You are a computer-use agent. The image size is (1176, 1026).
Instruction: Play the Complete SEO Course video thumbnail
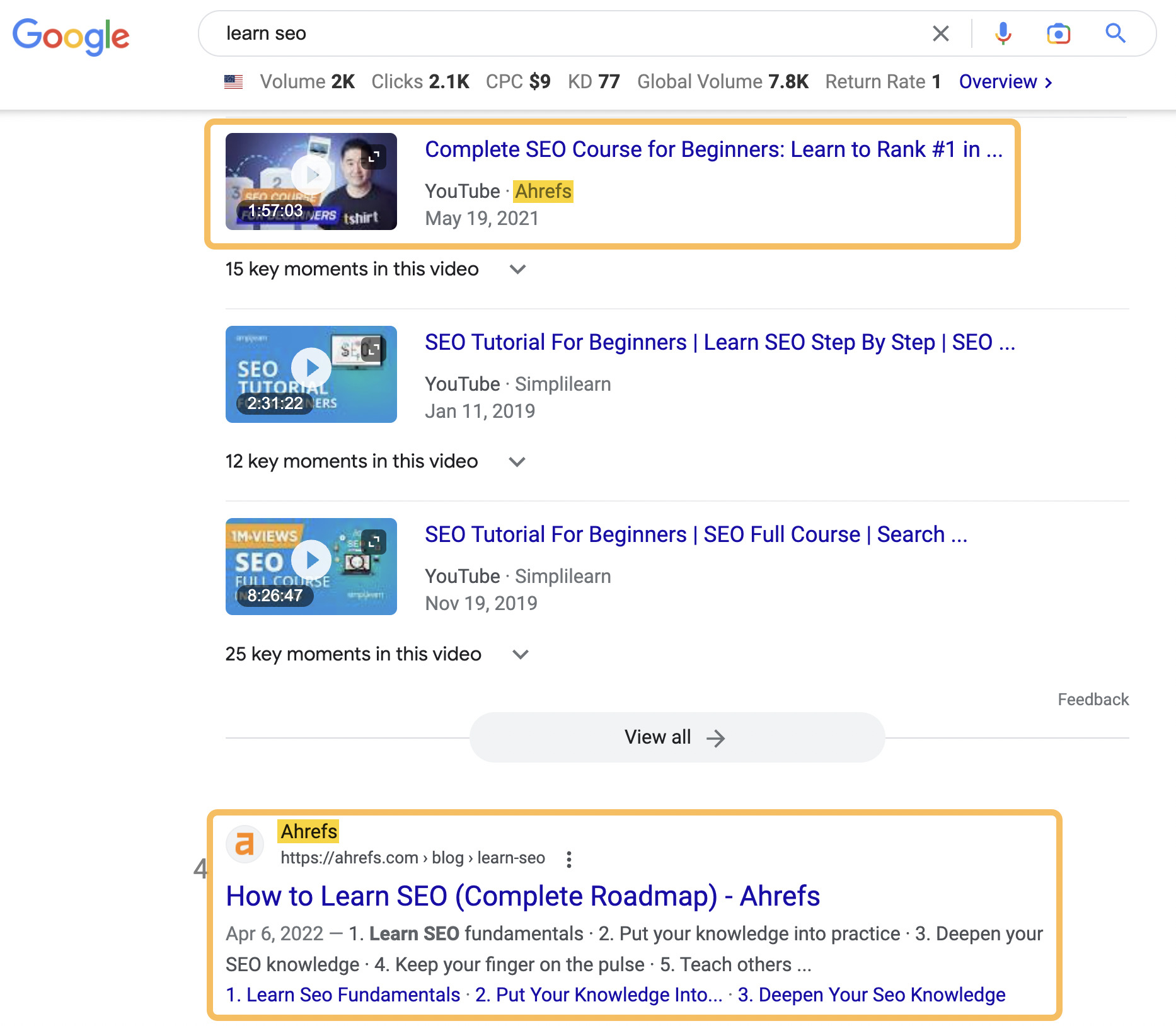tap(311, 175)
